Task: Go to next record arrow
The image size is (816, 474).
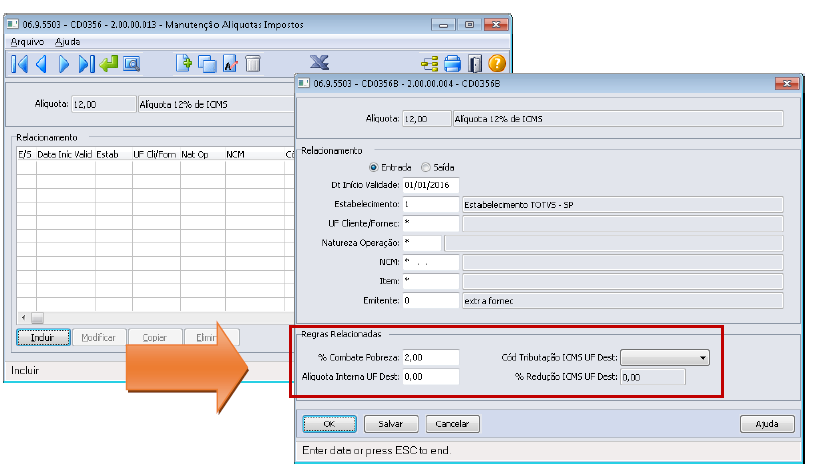Action: (64, 64)
